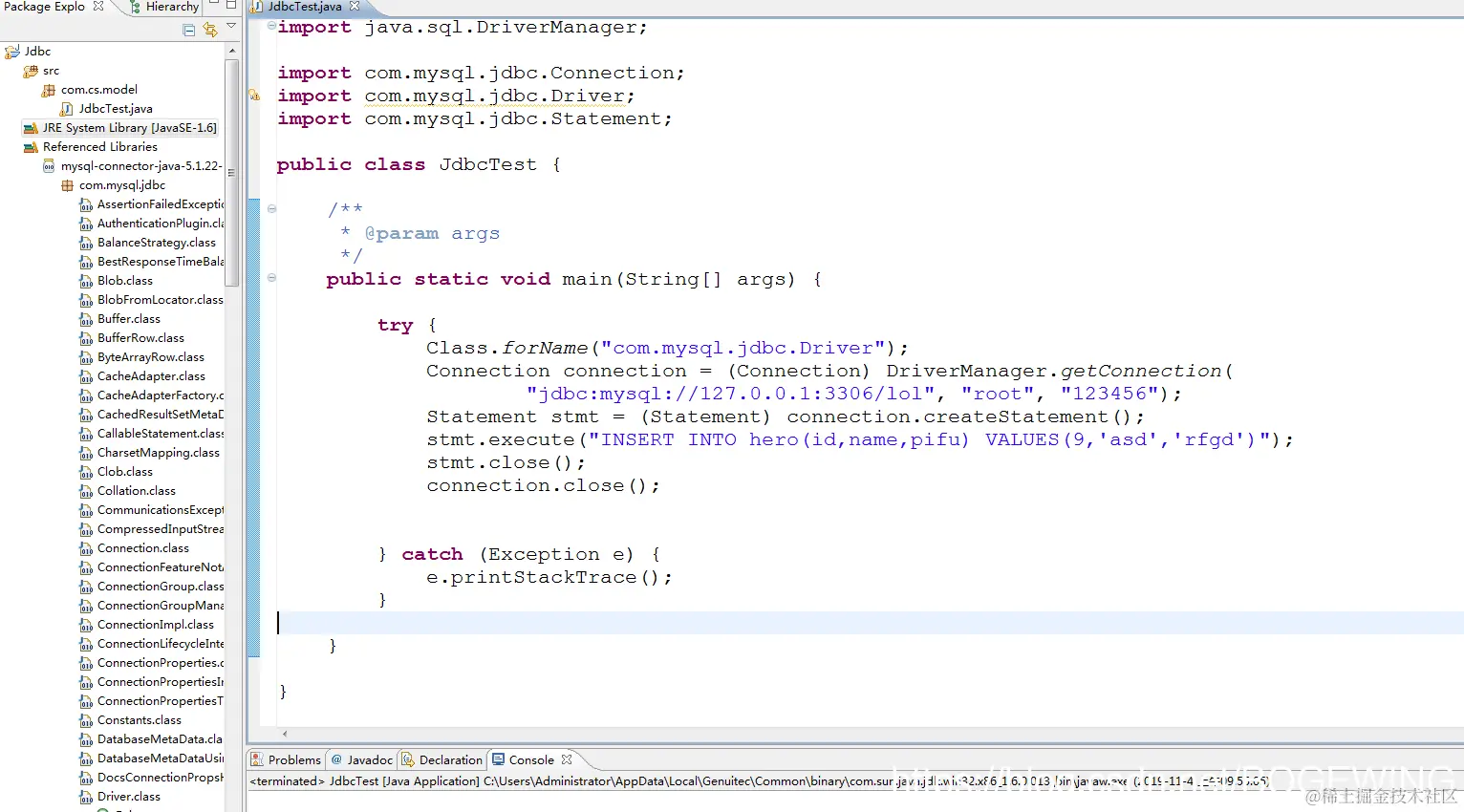This screenshot has width=1464, height=812.
Task: Click the BalanceStrategy.class file icon
Action: [x=86, y=243]
